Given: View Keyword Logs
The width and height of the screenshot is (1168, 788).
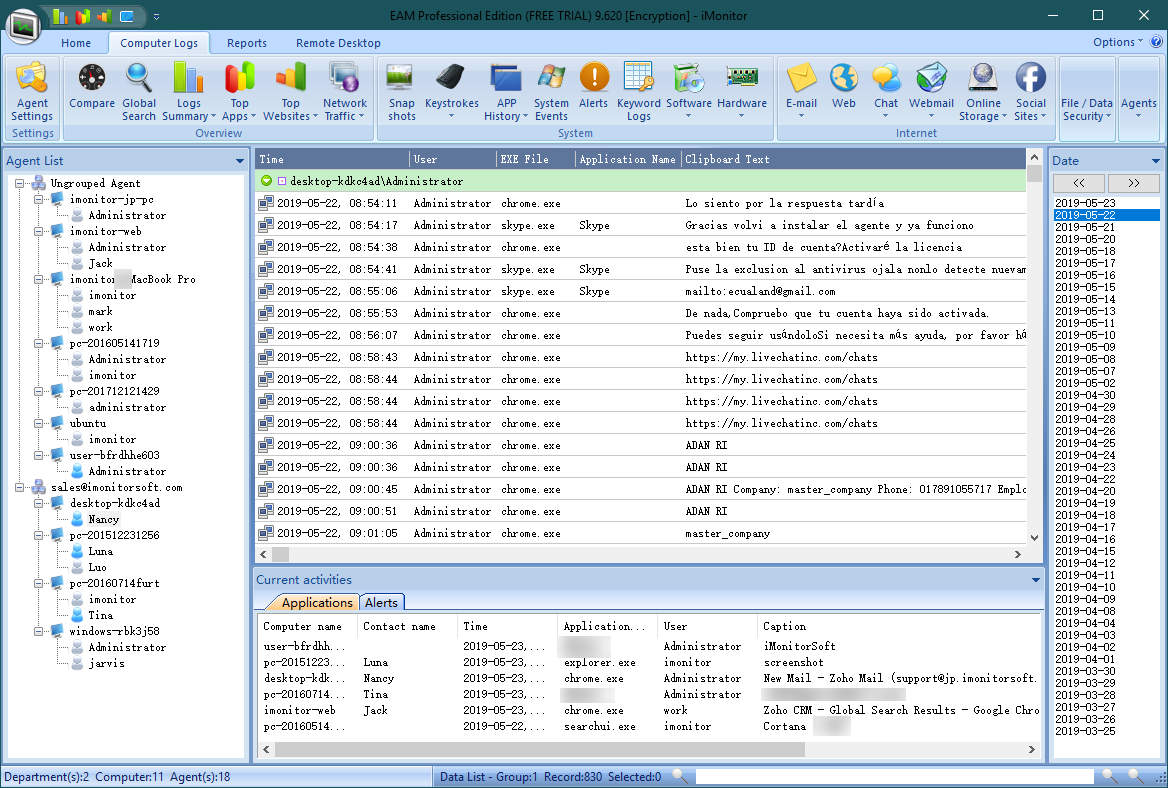Looking at the screenshot, I should coord(638,92).
